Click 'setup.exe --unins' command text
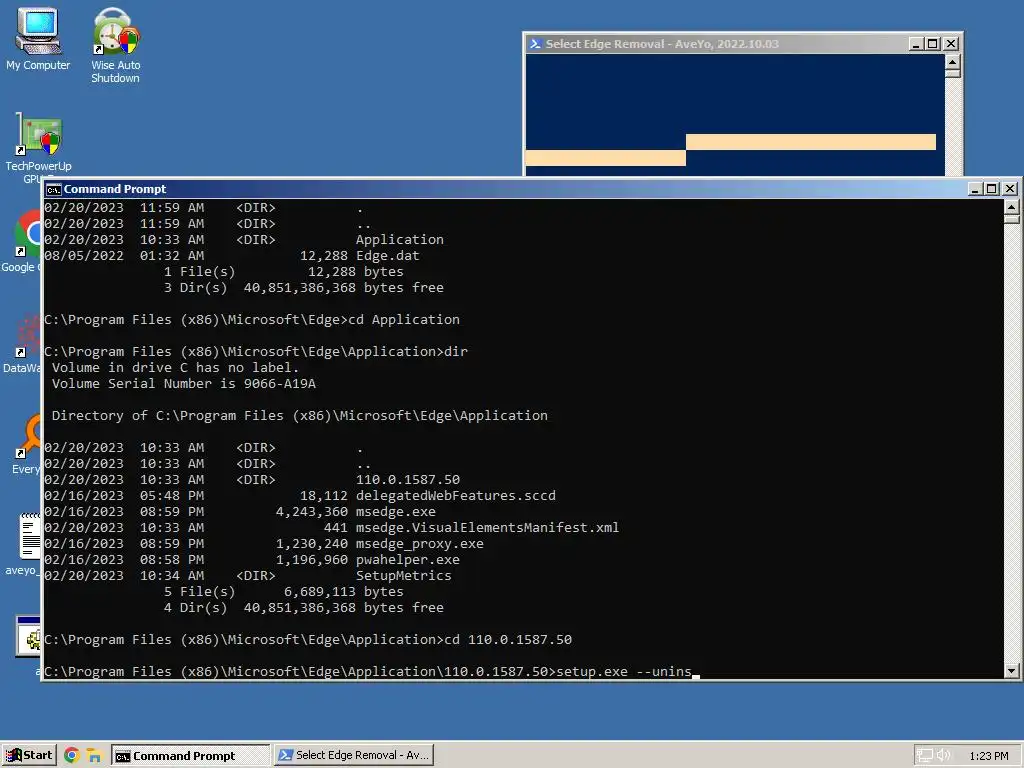This screenshot has width=1024, height=768. (624, 671)
